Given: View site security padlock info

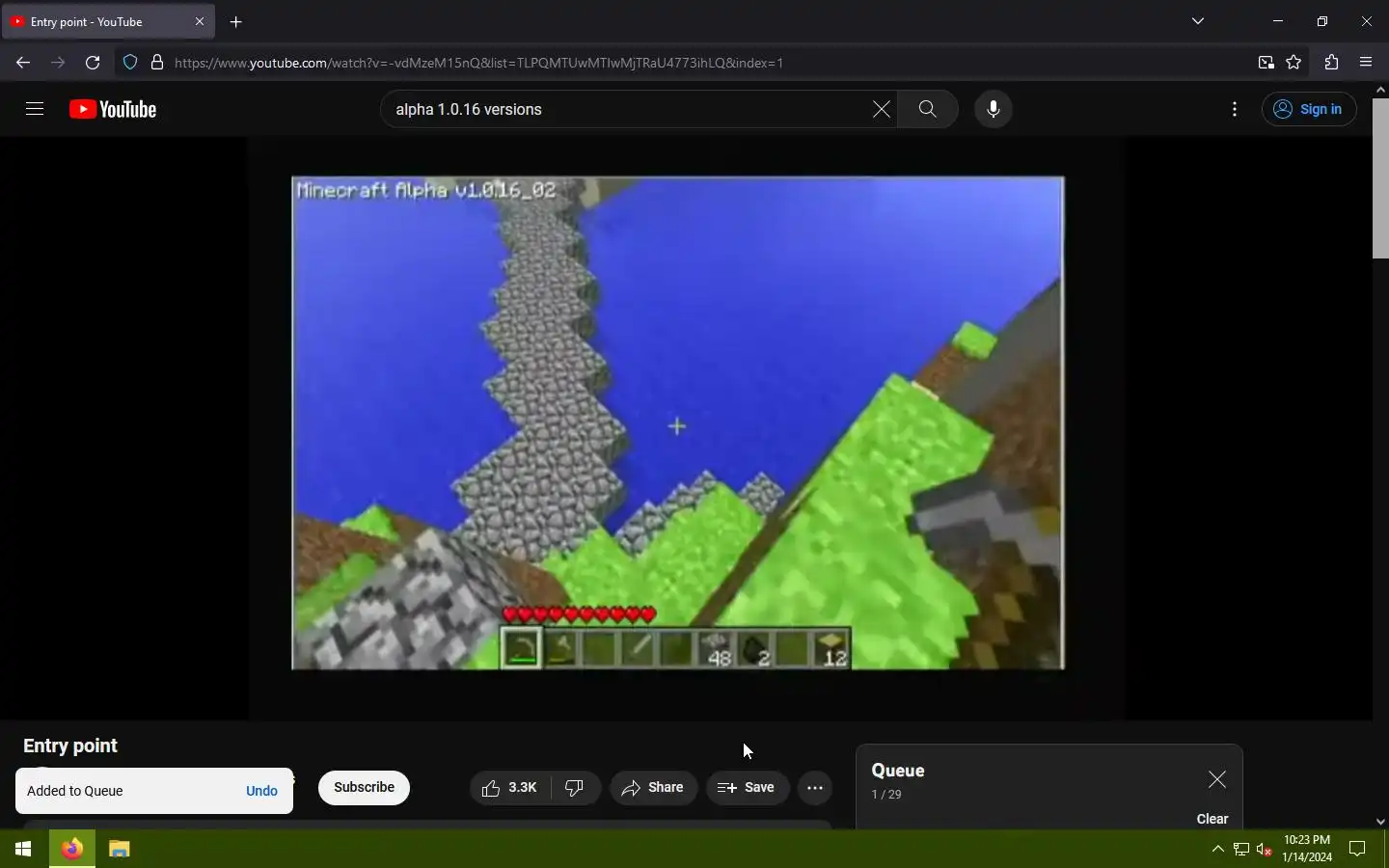Looking at the screenshot, I should pos(157,63).
